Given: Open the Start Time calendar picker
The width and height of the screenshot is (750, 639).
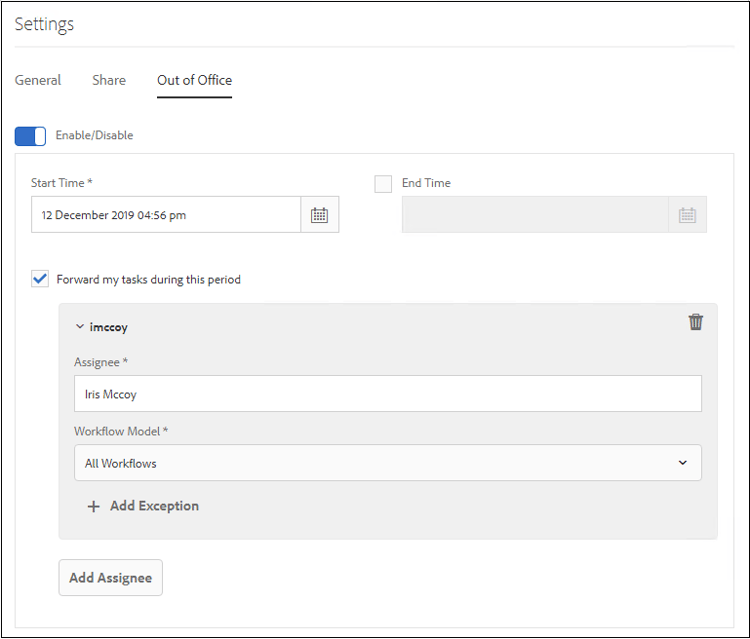Looking at the screenshot, I should pyautogui.click(x=319, y=215).
